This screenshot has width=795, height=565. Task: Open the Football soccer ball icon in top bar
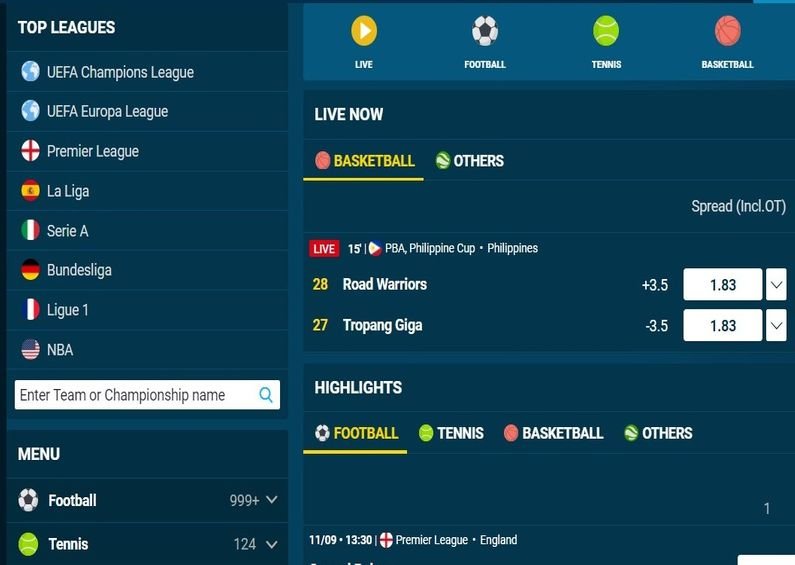(485, 30)
